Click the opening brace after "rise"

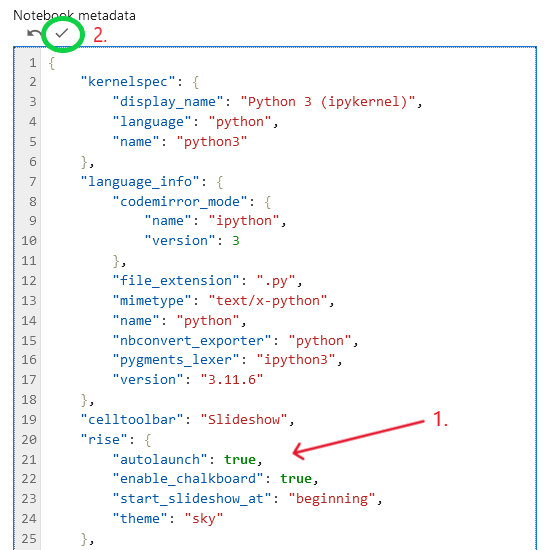click(x=148, y=440)
